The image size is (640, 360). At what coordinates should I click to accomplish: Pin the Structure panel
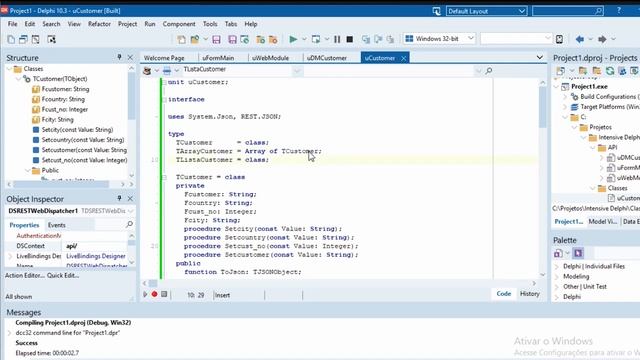point(119,57)
